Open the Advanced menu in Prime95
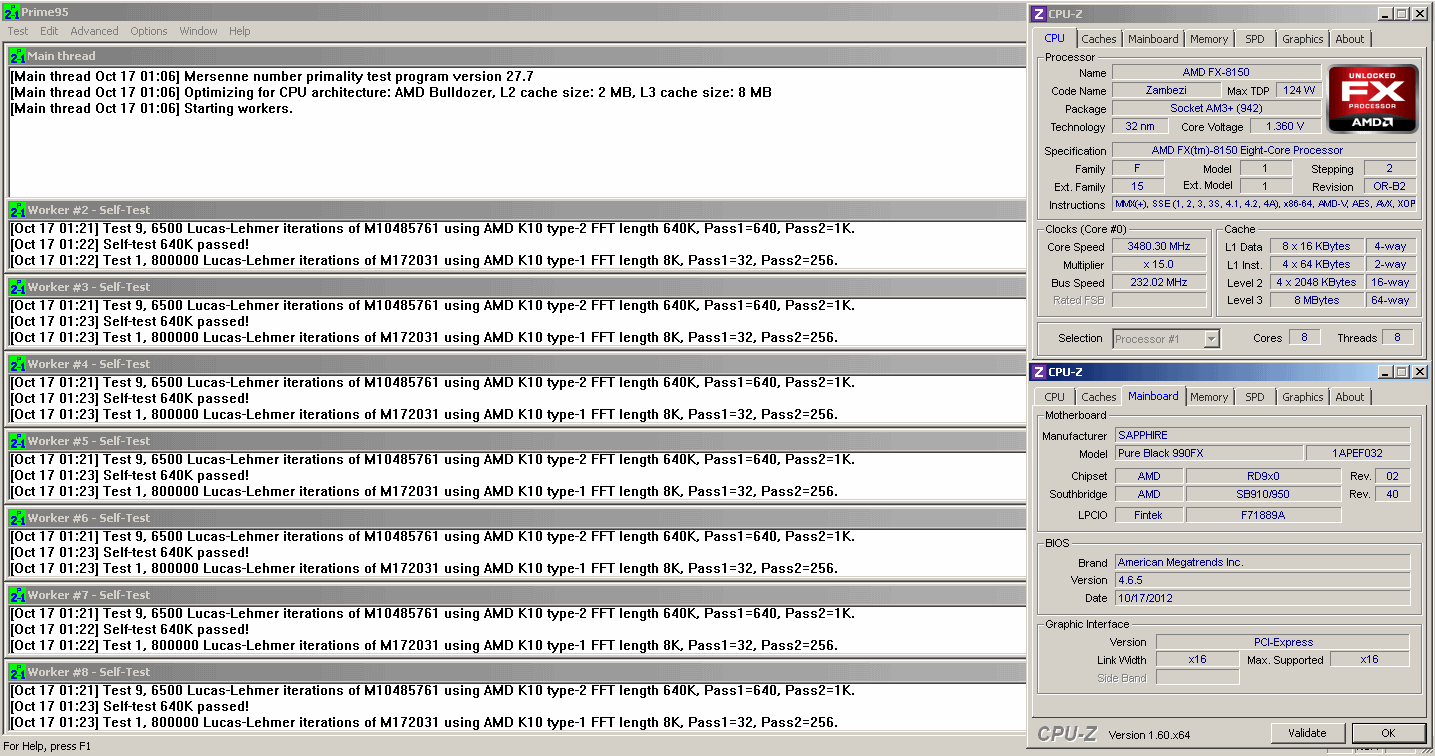Image resolution: width=1435 pixels, height=756 pixels. [x=94, y=31]
